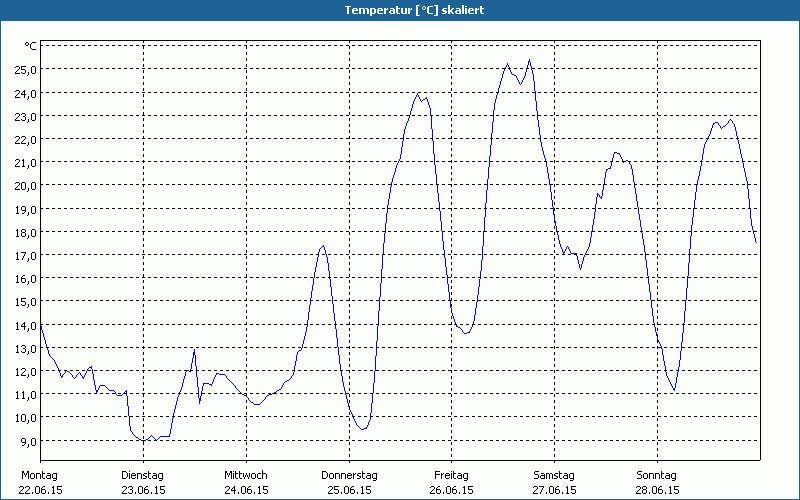Screen dimensions: 800x500
Task: Click the 23.06.15 date label
Action: pyautogui.click(x=143, y=490)
